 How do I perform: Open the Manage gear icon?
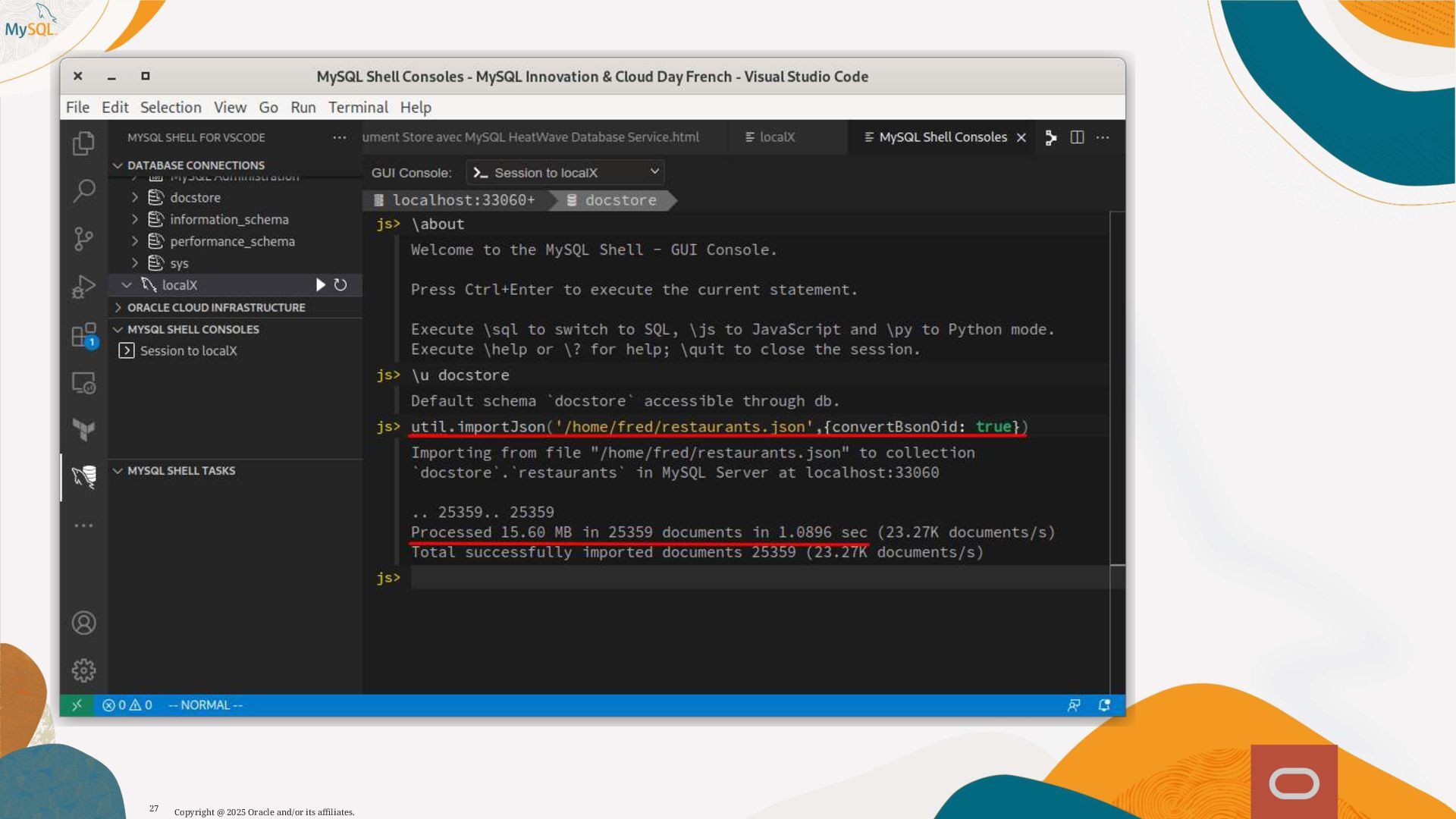click(83, 670)
